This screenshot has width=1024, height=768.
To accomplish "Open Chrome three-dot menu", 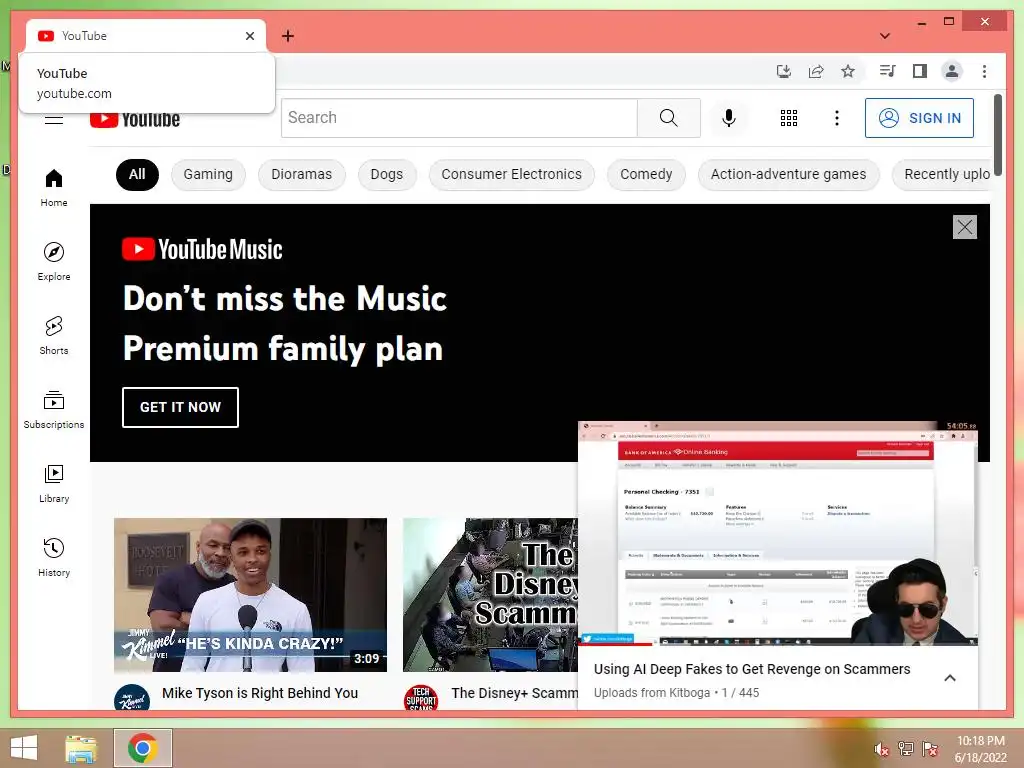I will click(984, 71).
